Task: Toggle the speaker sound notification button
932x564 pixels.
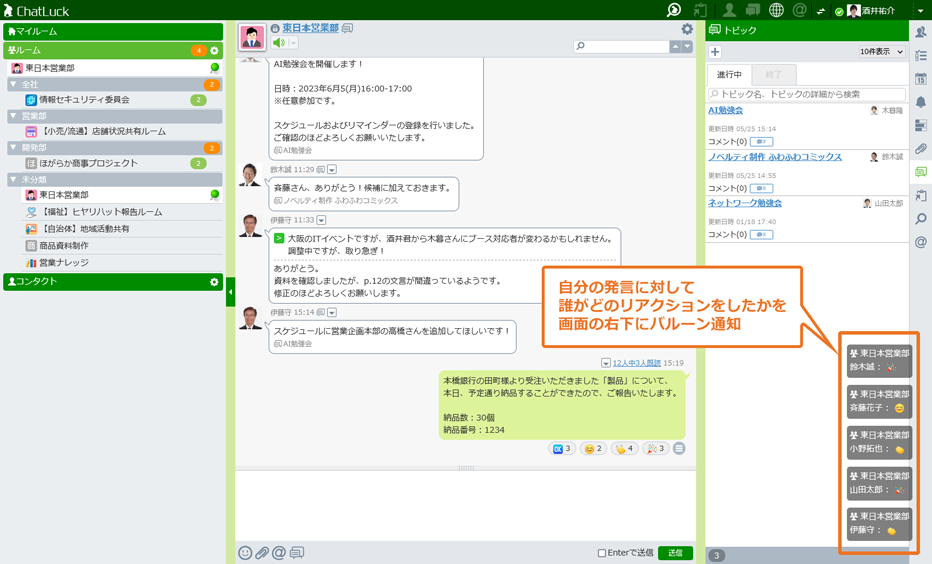Action: click(x=279, y=43)
